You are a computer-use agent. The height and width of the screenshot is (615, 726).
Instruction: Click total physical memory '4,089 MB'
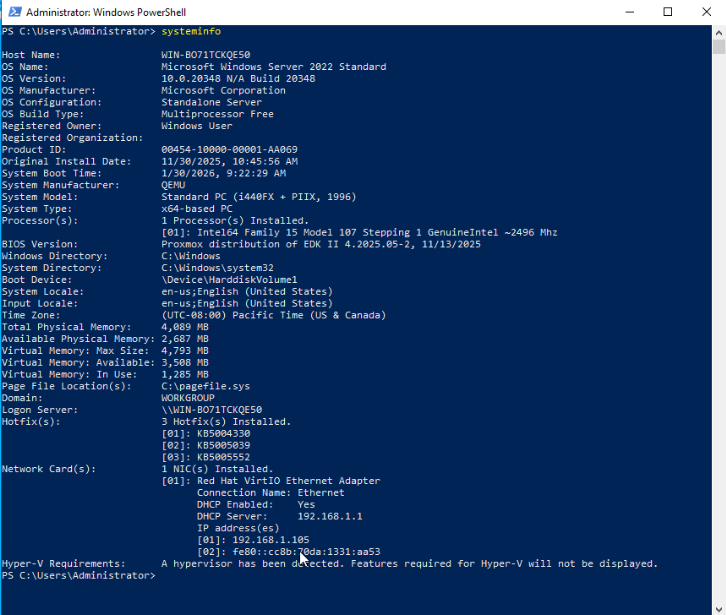pyautogui.click(x=185, y=327)
